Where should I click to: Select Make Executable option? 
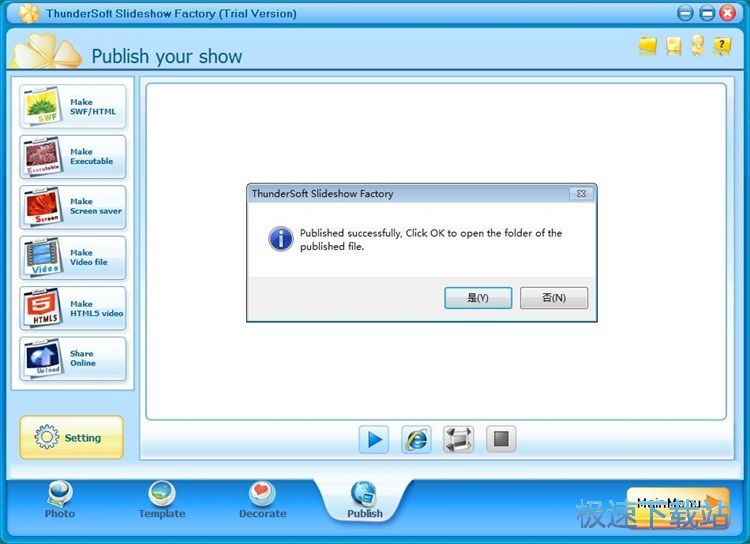point(73,156)
